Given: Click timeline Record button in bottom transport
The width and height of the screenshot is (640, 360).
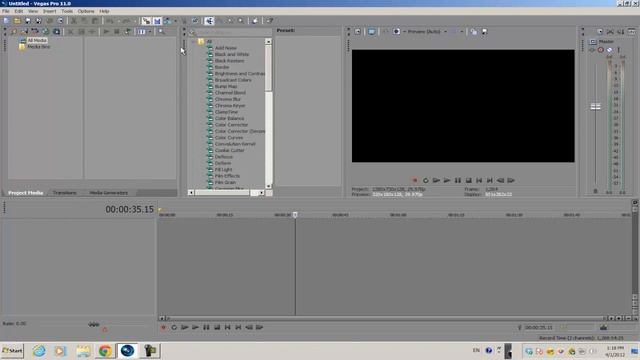Looking at the screenshot, I should (x=163, y=327).
